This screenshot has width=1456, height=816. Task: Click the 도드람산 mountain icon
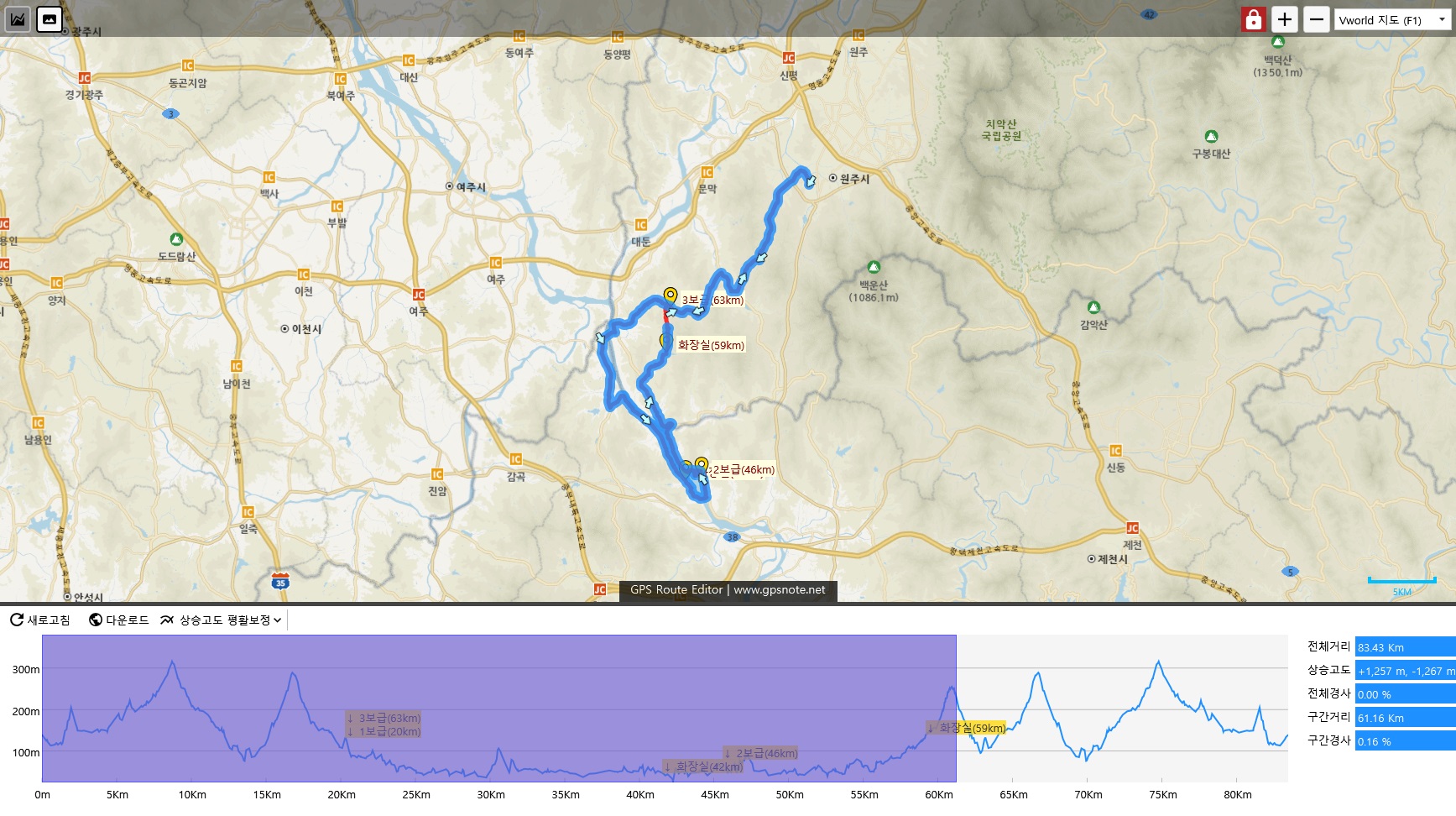click(x=176, y=239)
